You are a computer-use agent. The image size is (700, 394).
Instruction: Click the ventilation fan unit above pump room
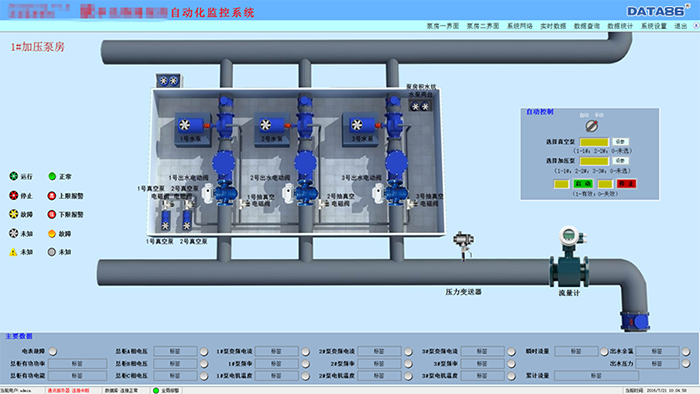(x=168, y=81)
